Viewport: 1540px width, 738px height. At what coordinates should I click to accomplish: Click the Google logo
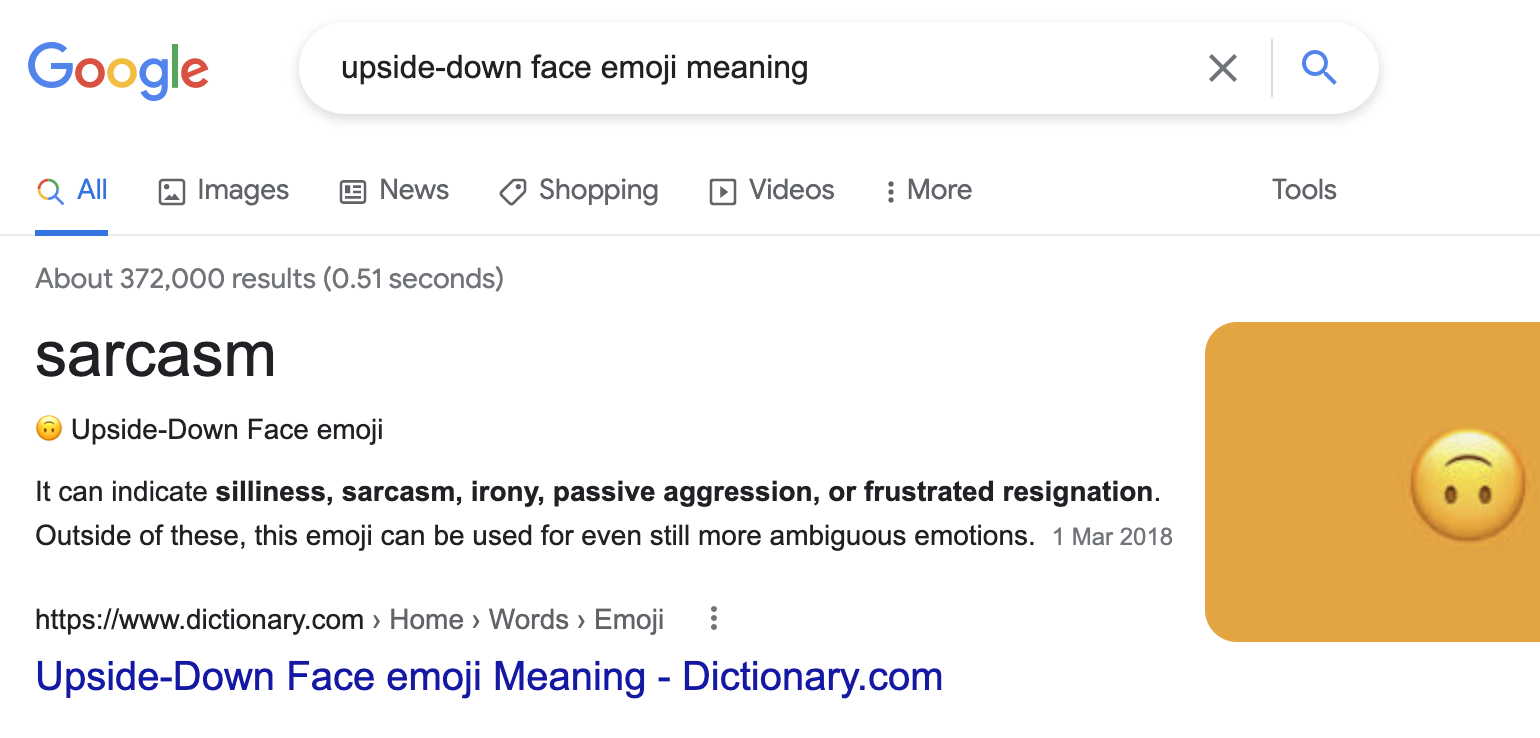[x=118, y=69]
